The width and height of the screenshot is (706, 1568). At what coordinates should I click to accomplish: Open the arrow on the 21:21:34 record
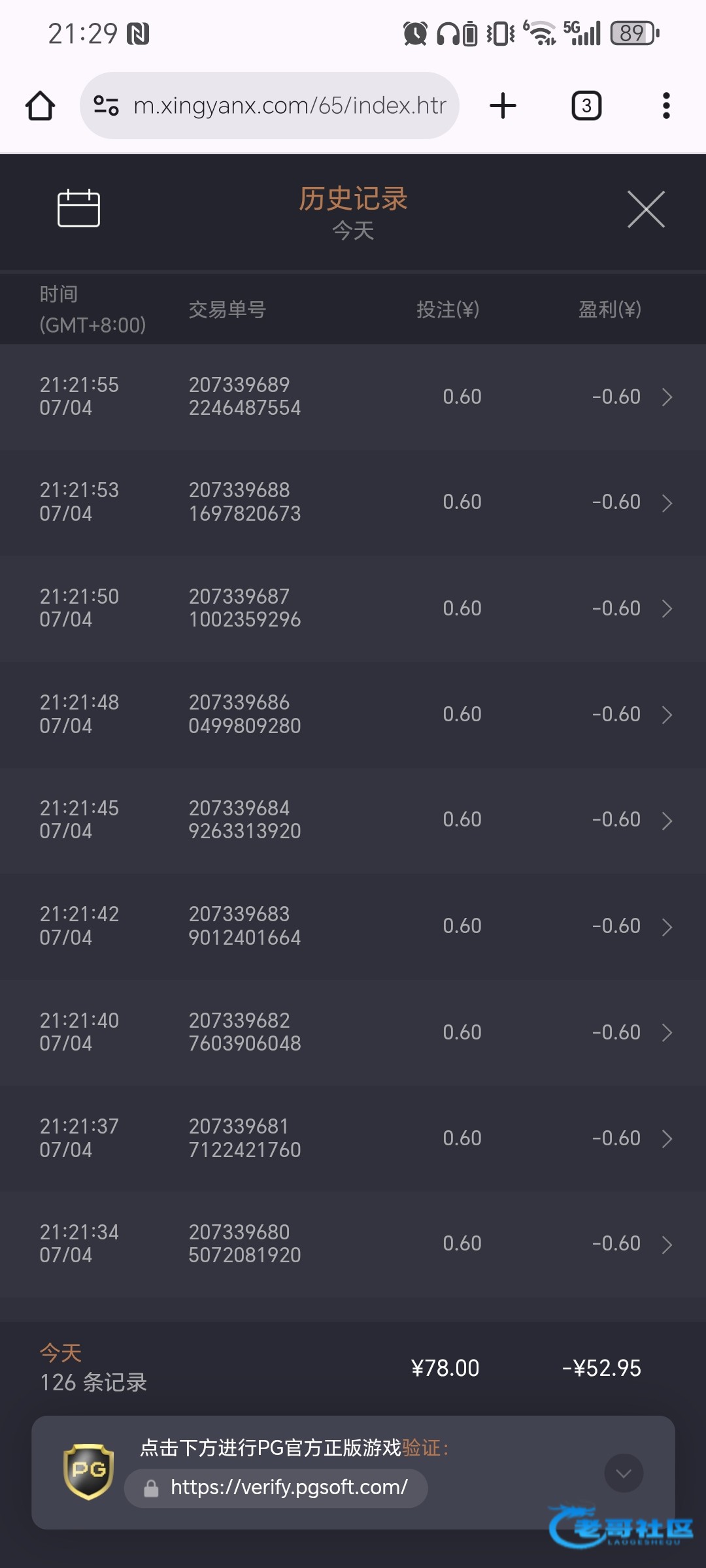click(667, 1245)
